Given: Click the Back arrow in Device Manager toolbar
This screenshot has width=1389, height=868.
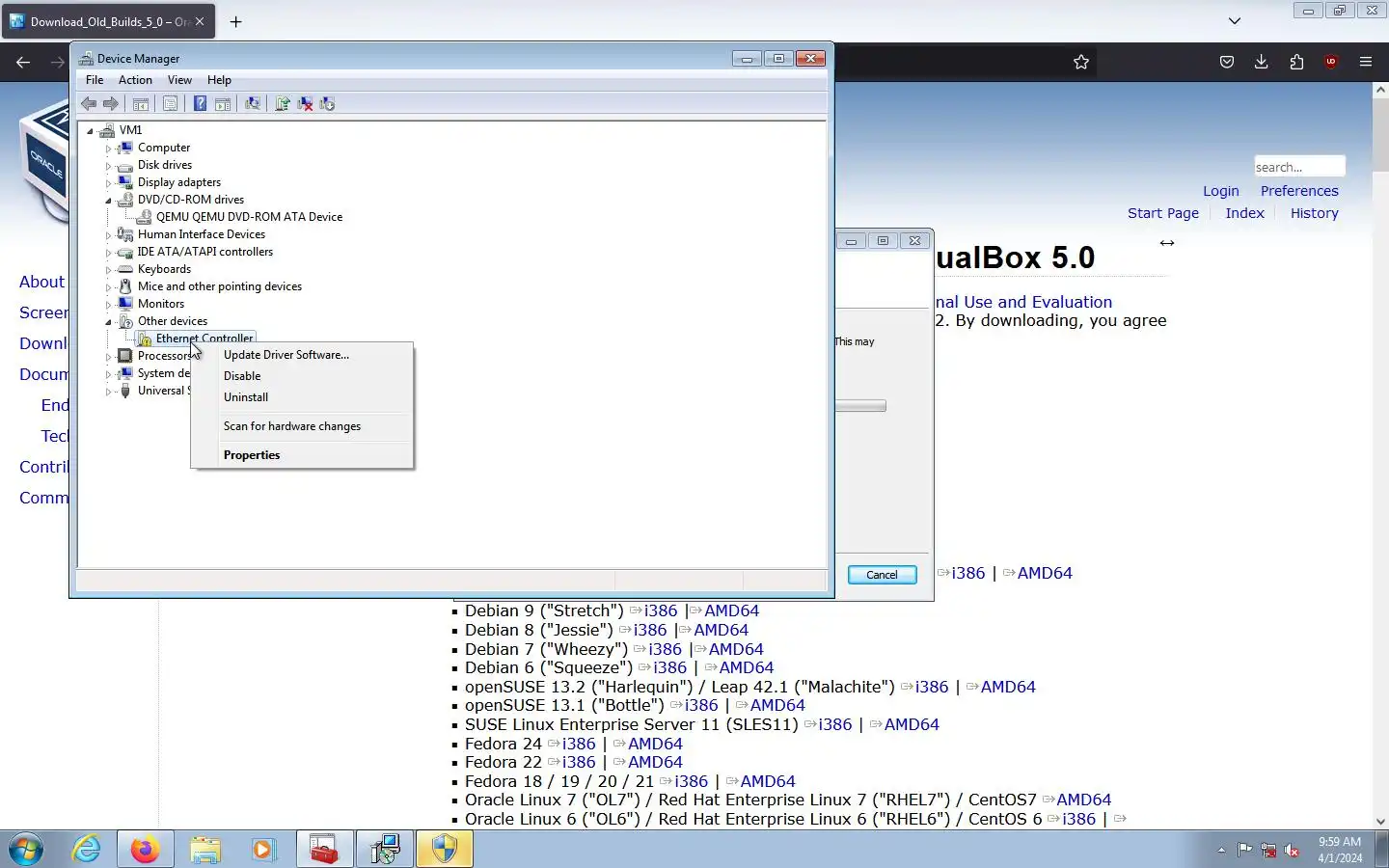Looking at the screenshot, I should 89,104.
